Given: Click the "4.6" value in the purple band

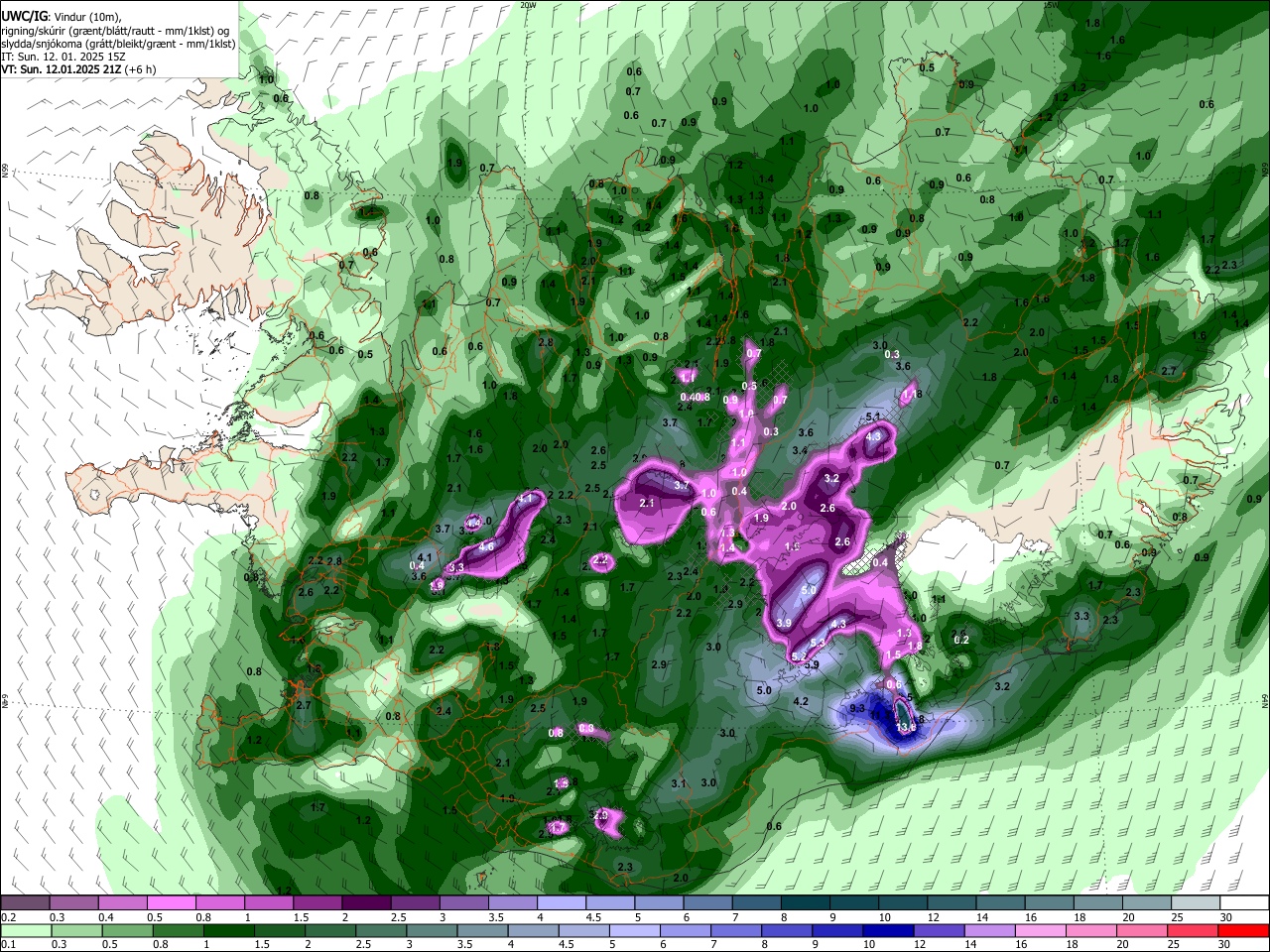Looking at the screenshot, I should click(486, 546).
